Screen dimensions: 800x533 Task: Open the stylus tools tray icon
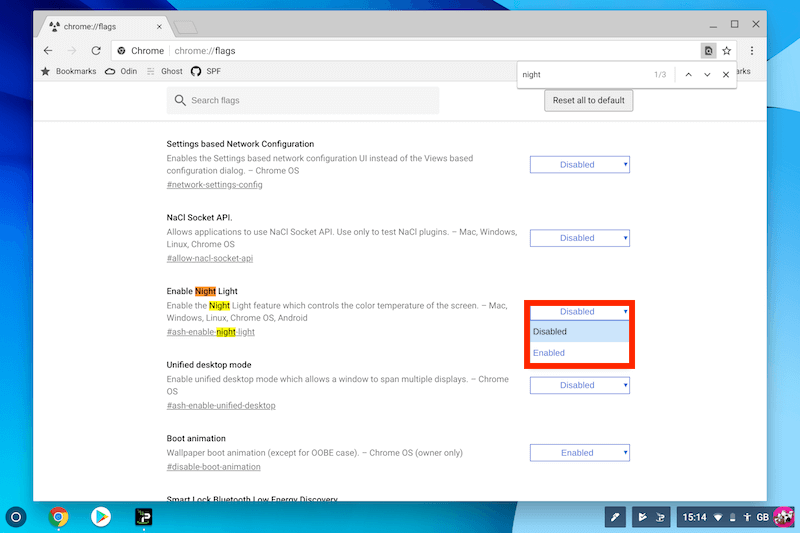tap(615, 518)
